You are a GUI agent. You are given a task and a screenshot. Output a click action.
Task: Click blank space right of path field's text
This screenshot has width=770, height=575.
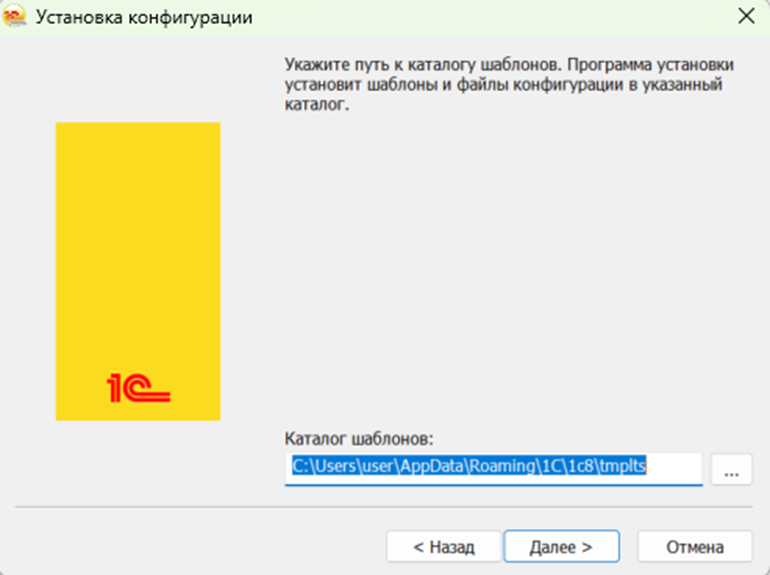682,468
